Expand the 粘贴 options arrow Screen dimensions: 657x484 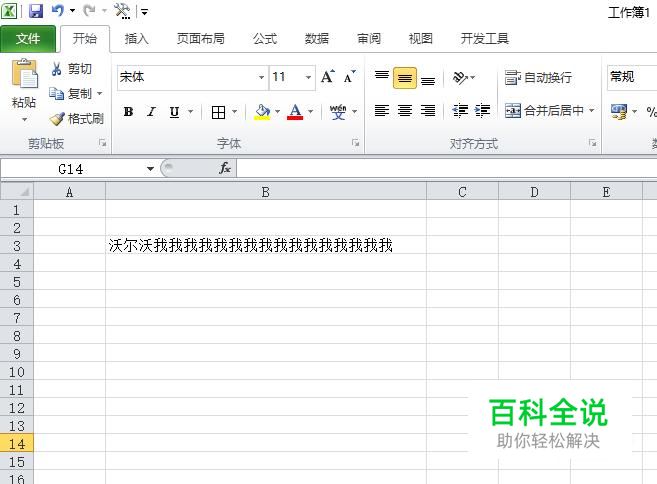point(24,119)
